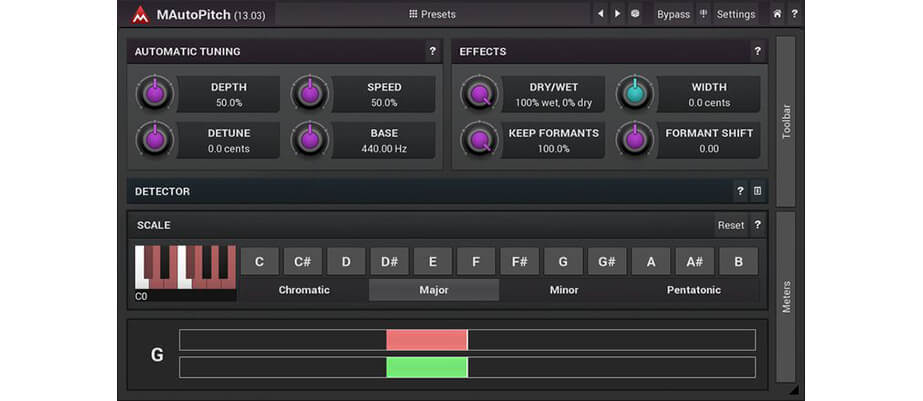This screenshot has height=401, width=923.
Task: Collapse the Automatic Tuning panel header
Action: coord(277,51)
